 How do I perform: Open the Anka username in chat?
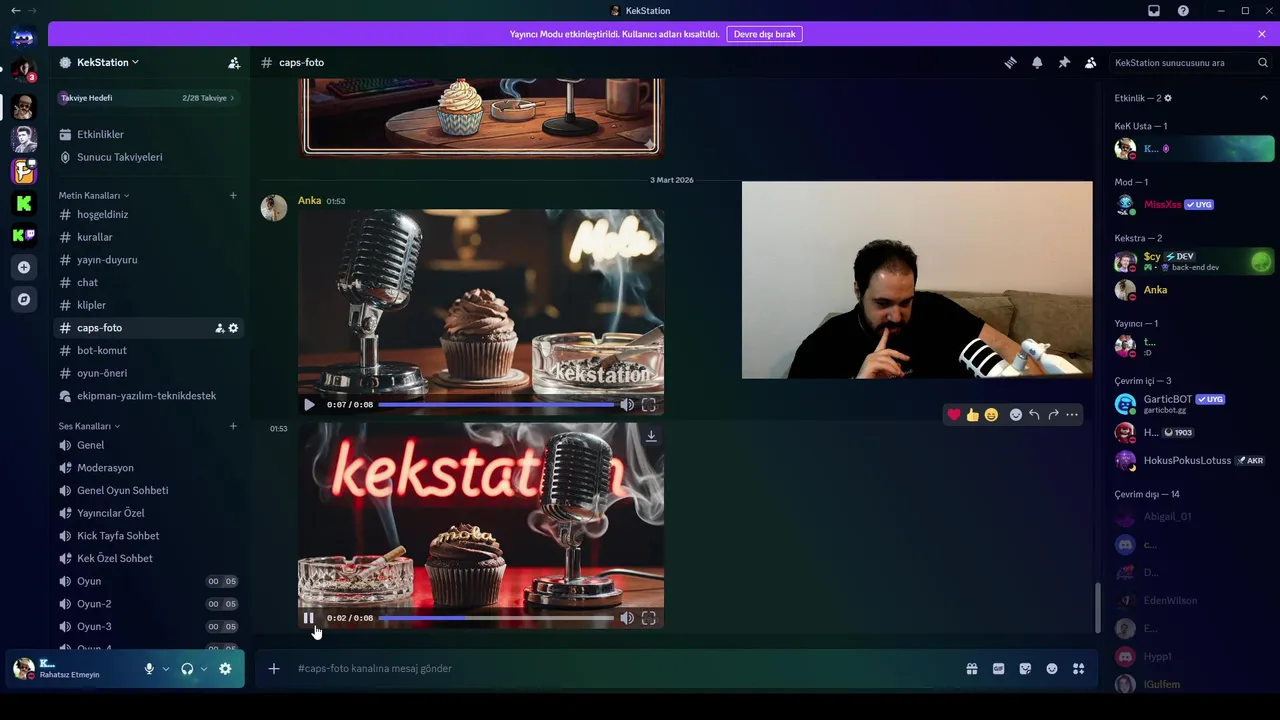(x=309, y=200)
